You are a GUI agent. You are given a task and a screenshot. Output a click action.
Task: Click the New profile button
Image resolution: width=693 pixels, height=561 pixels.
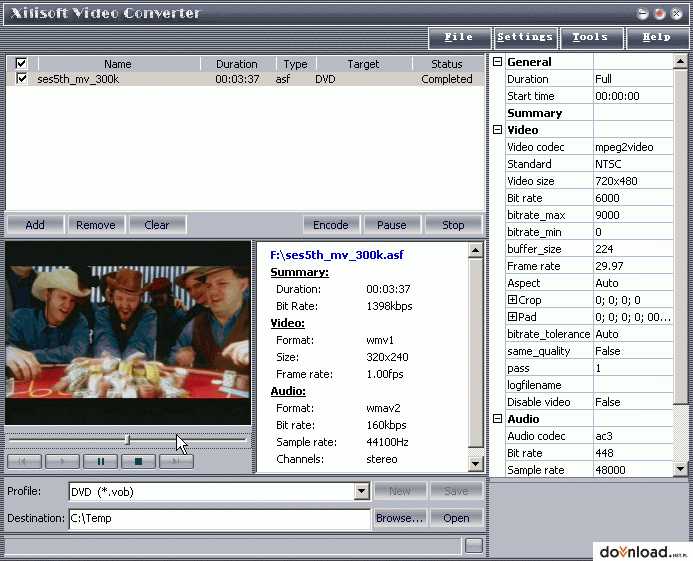(x=400, y=491)
